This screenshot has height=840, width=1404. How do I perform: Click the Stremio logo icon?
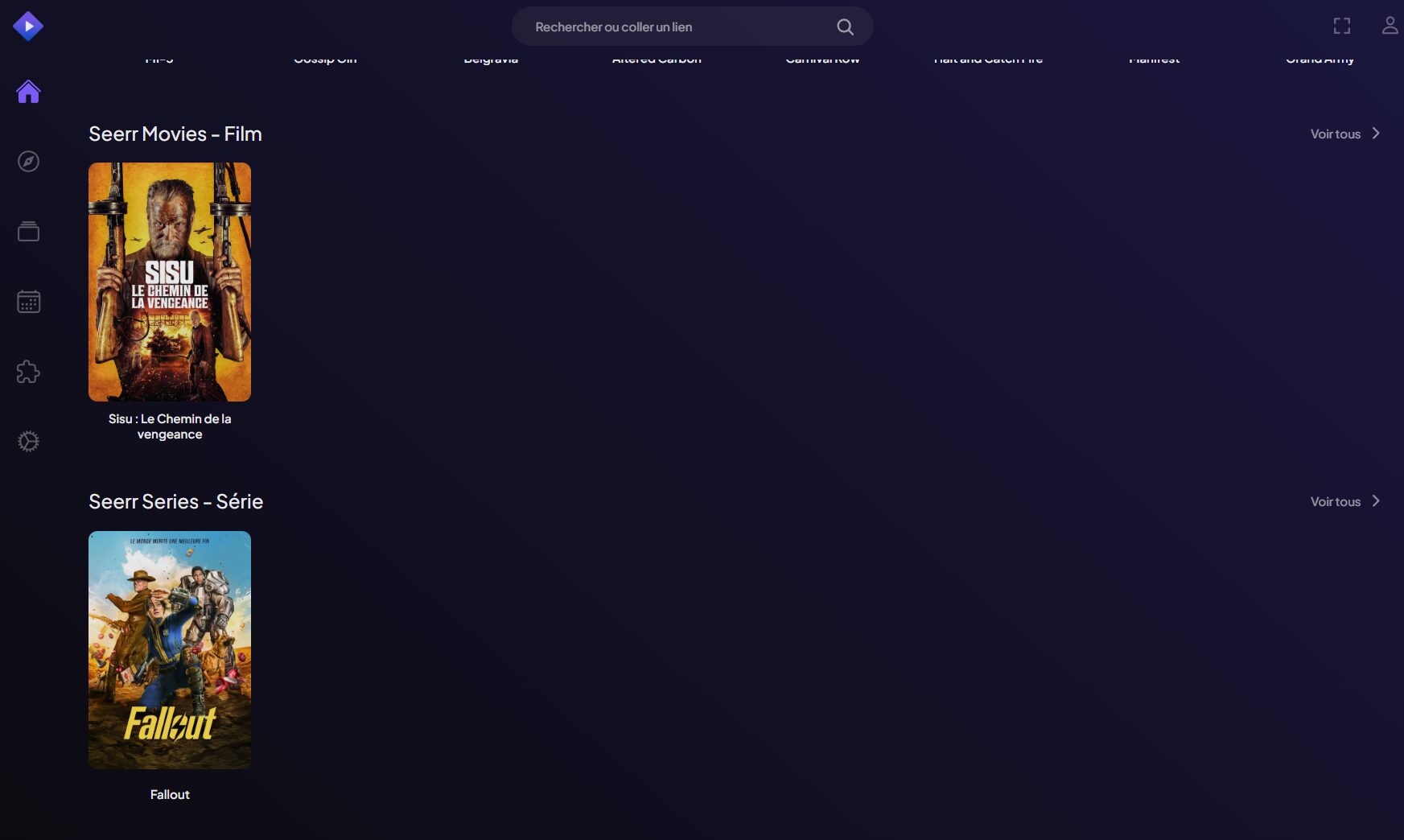pos(28,27)
